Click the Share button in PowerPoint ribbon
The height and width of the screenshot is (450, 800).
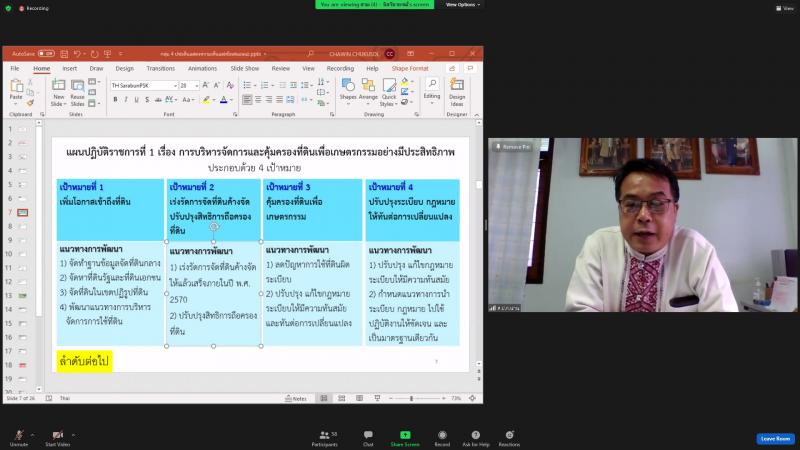pos(452,68)
